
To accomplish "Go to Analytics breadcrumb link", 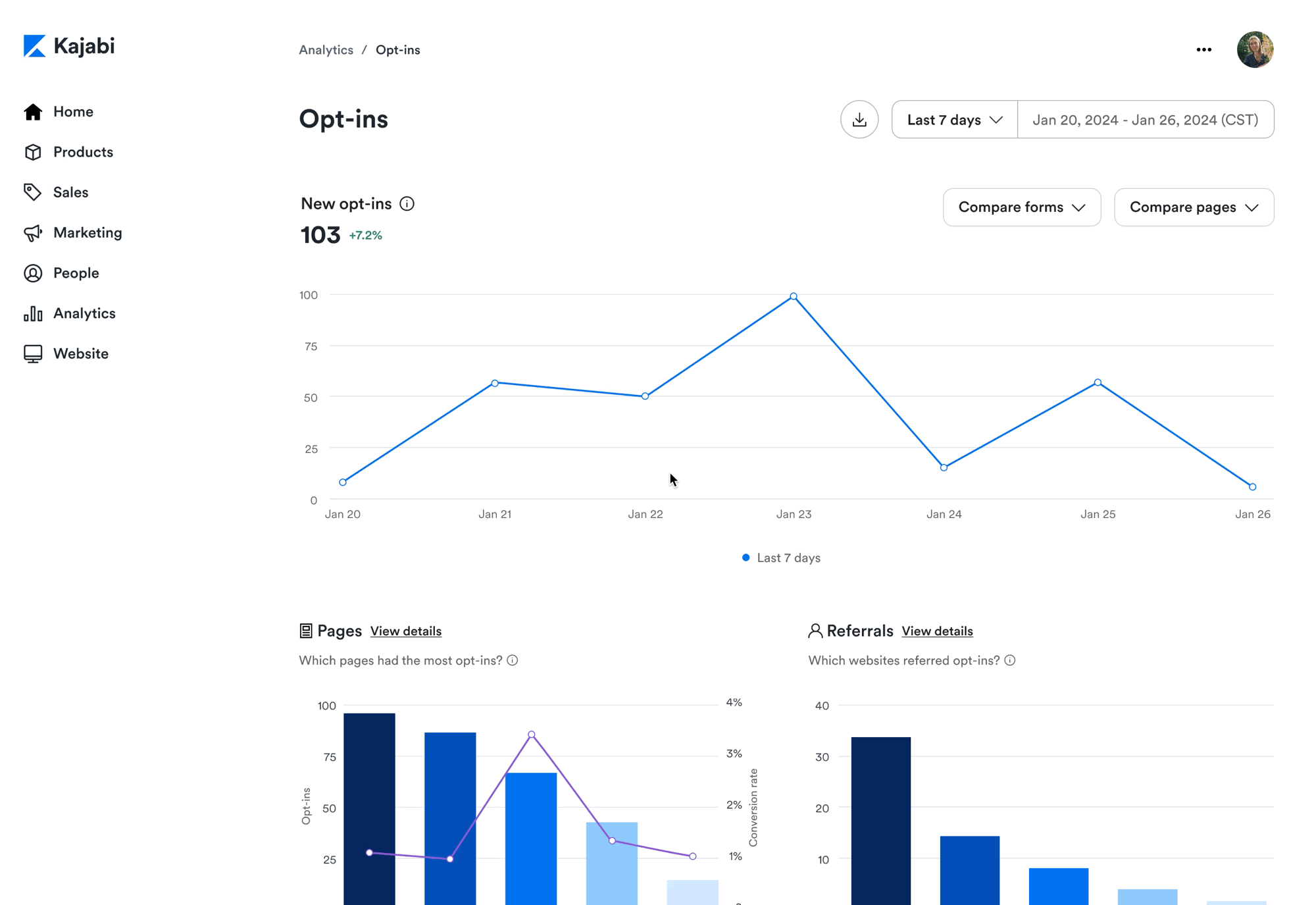I will 326,50.
